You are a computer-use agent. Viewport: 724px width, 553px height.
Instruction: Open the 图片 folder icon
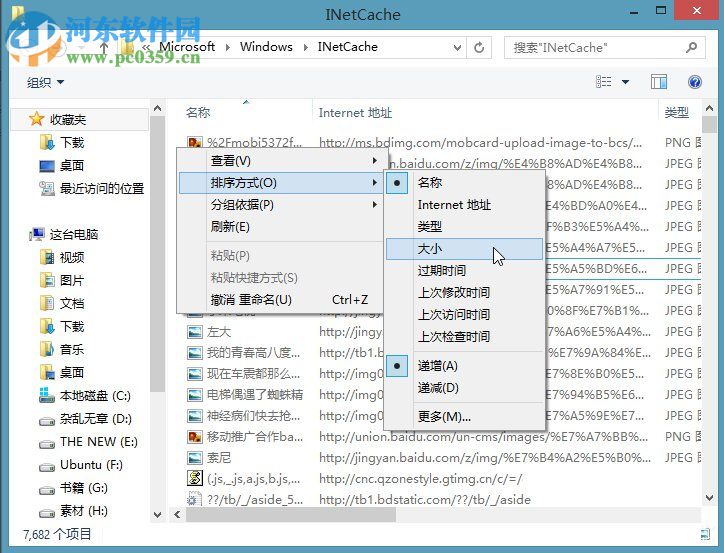47,280
